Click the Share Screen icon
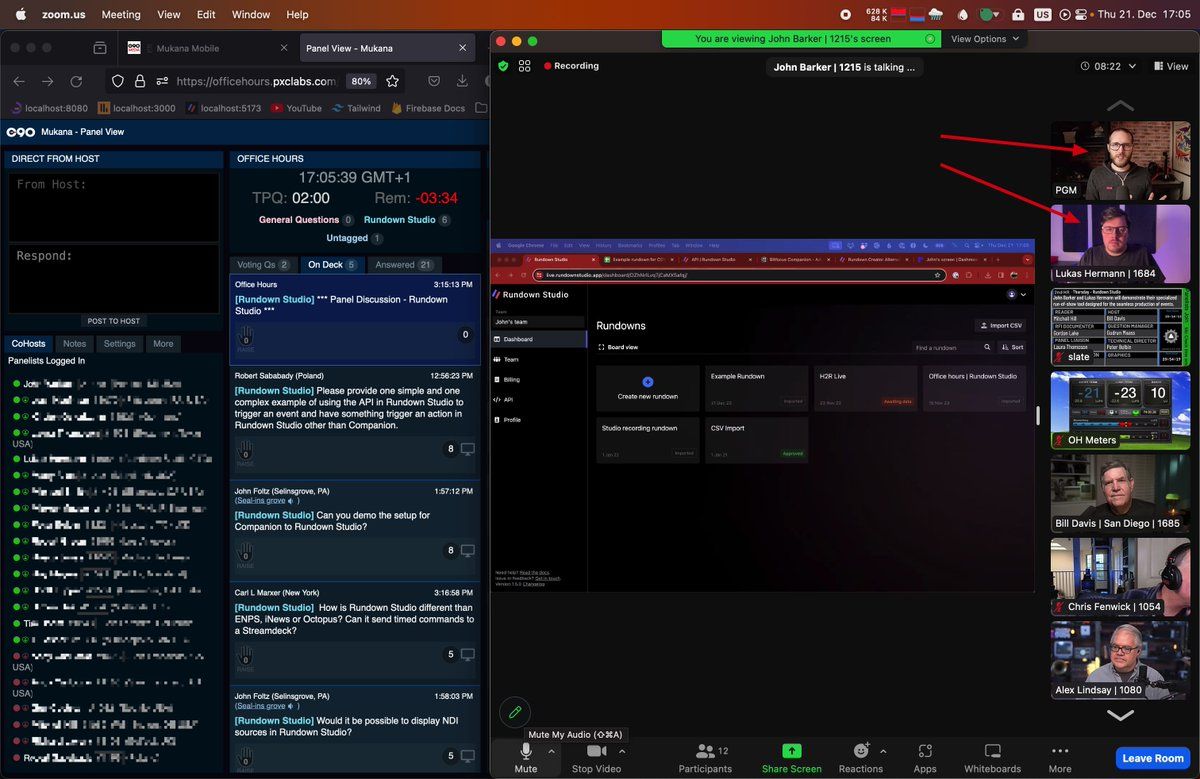 coord(791,751)
